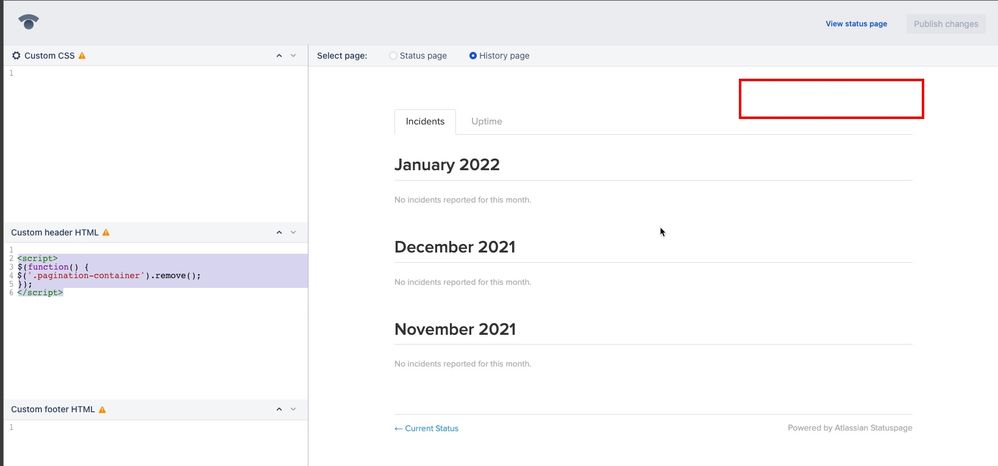Expand Custom CSS panel with down chevron

[x=293, y=55]
